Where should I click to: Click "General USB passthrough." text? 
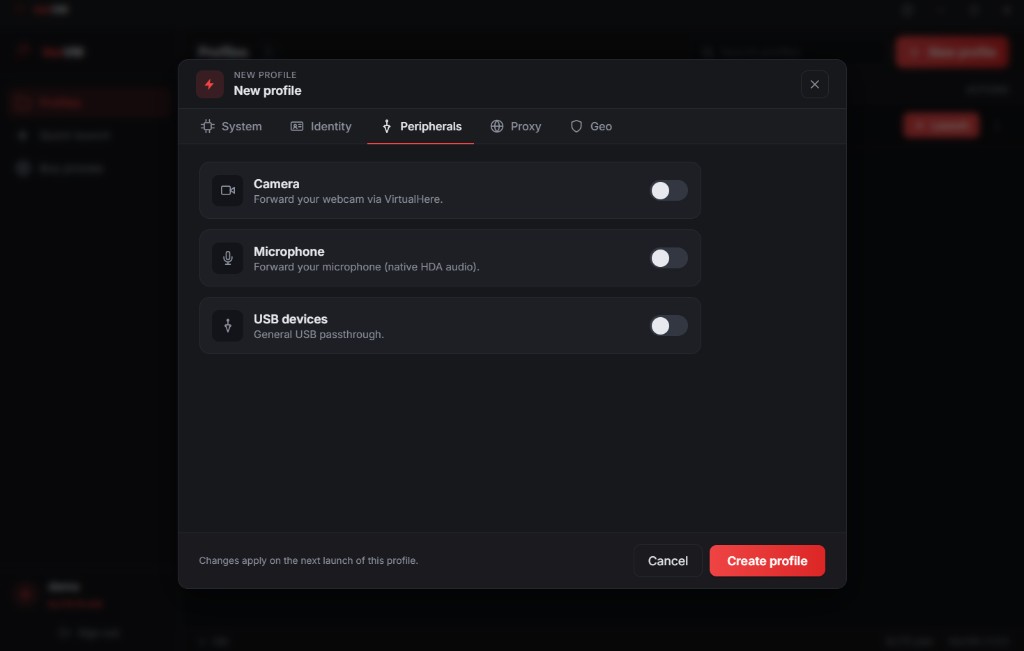coord(319,334)
